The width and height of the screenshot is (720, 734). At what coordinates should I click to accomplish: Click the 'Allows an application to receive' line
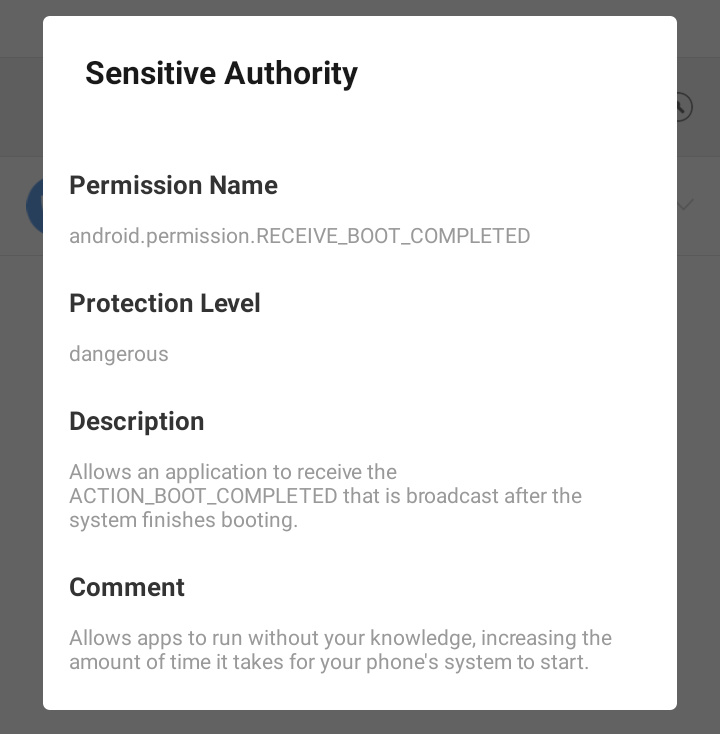[233, 472]
